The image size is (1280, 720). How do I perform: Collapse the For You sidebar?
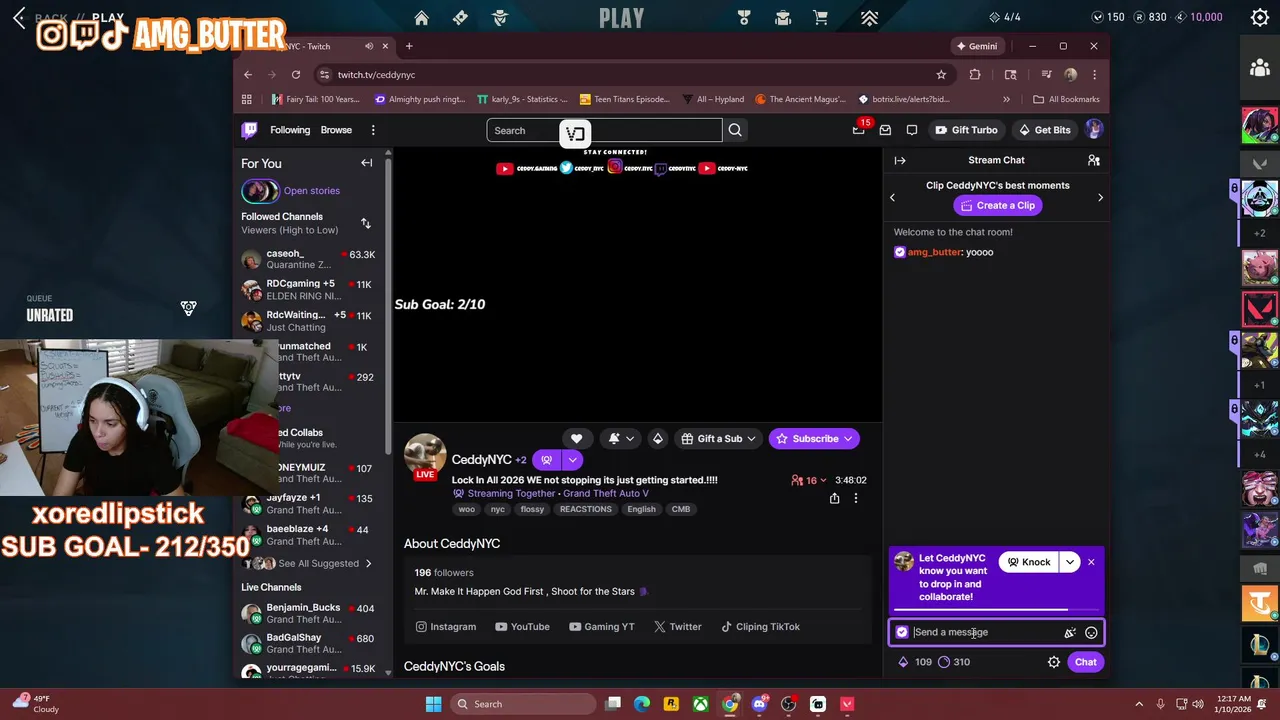tap(367, 163)
